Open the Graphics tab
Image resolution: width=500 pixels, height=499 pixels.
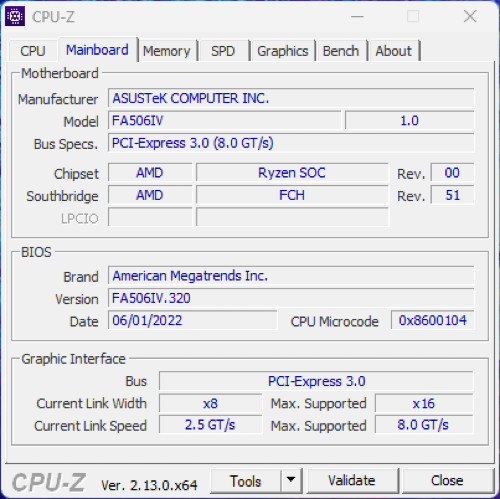click(x=283, y=51)
